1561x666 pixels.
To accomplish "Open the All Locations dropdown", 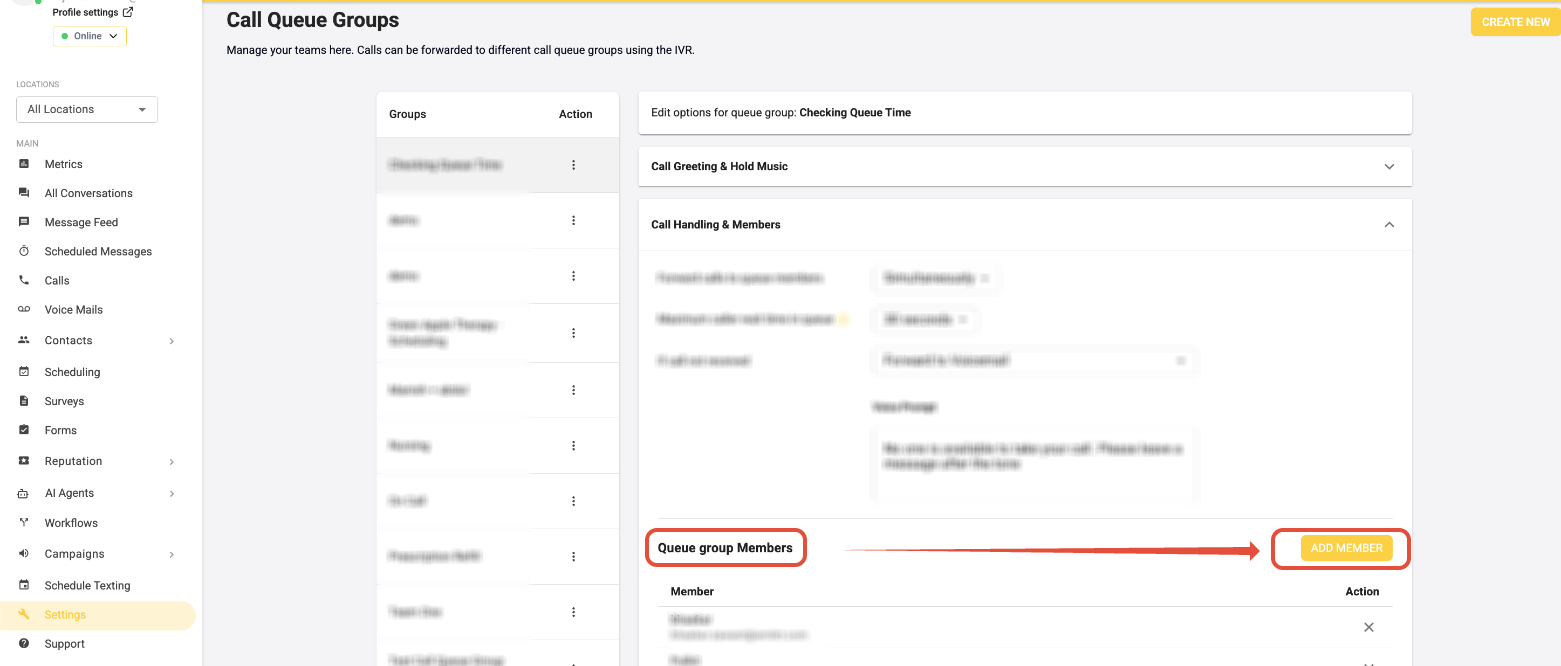I will 87,109.
